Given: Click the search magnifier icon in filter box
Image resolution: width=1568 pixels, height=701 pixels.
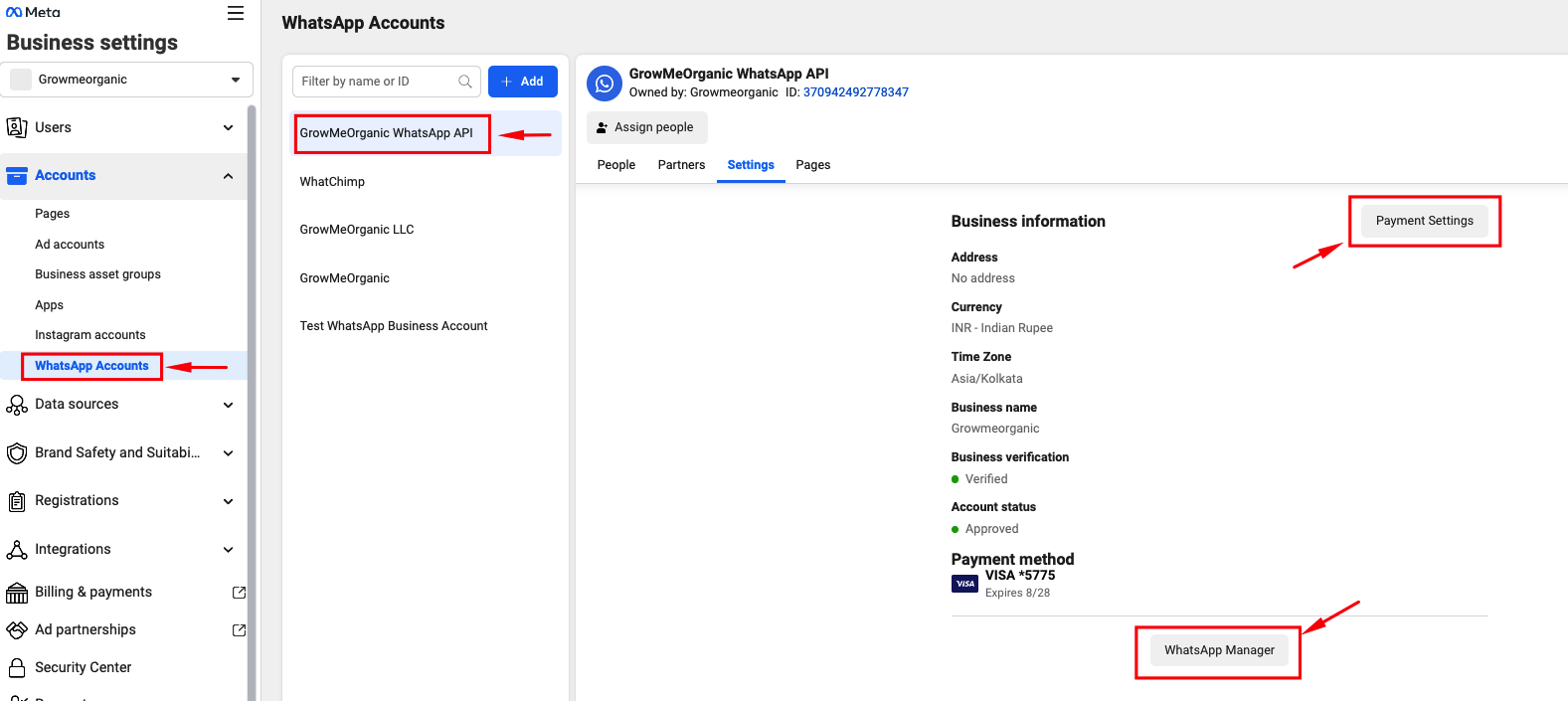Looking at the screenshot, I should click(465, 82).
